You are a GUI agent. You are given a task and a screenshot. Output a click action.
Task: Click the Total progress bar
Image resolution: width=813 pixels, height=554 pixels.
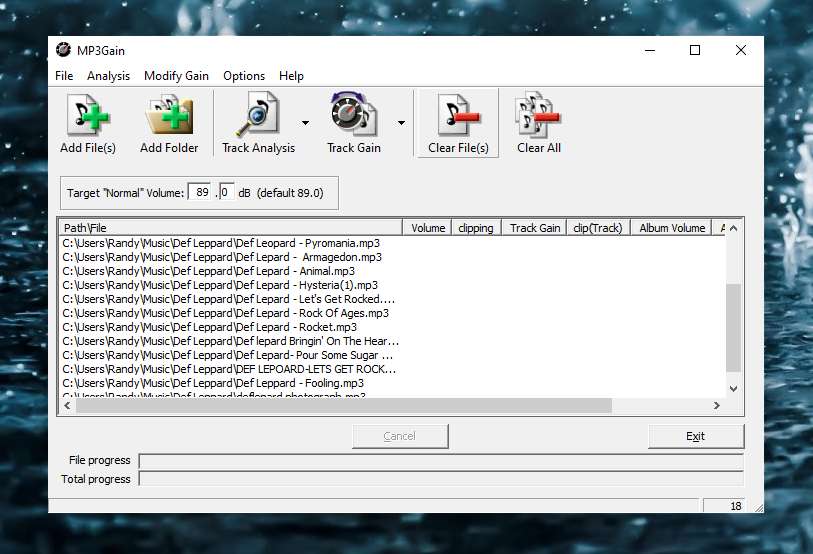[x=441, y=479]
